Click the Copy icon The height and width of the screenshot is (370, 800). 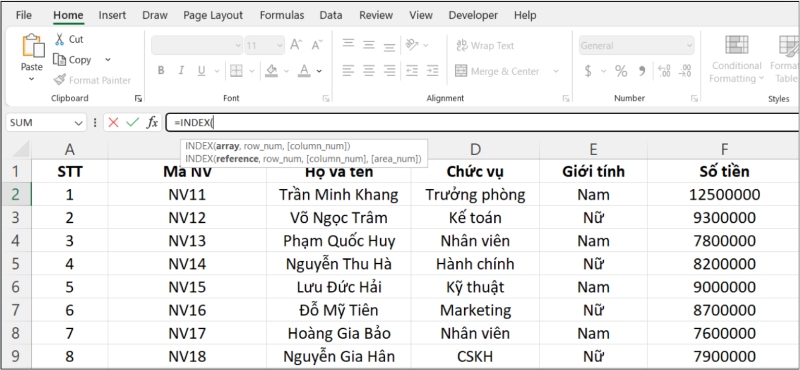pos(60,60)
